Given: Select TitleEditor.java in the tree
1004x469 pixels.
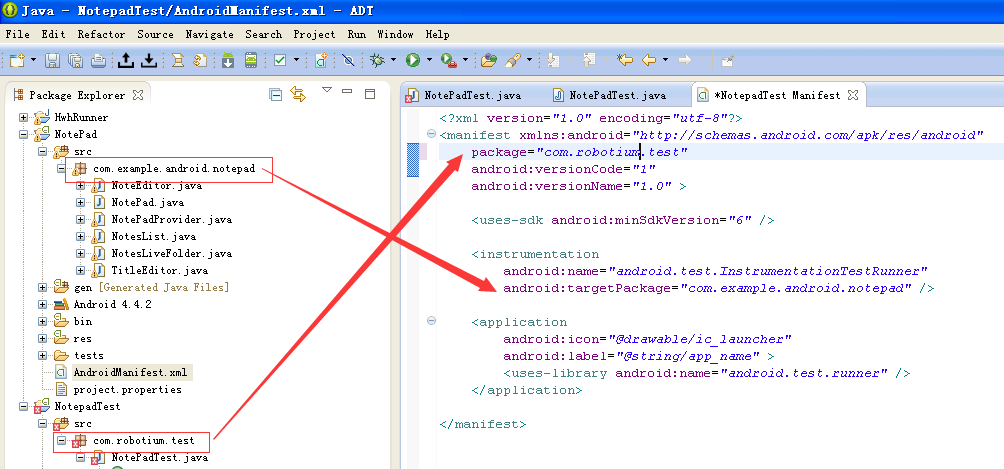Looking at the screenshot, I should pyautogui.click(x=159, y=270).
